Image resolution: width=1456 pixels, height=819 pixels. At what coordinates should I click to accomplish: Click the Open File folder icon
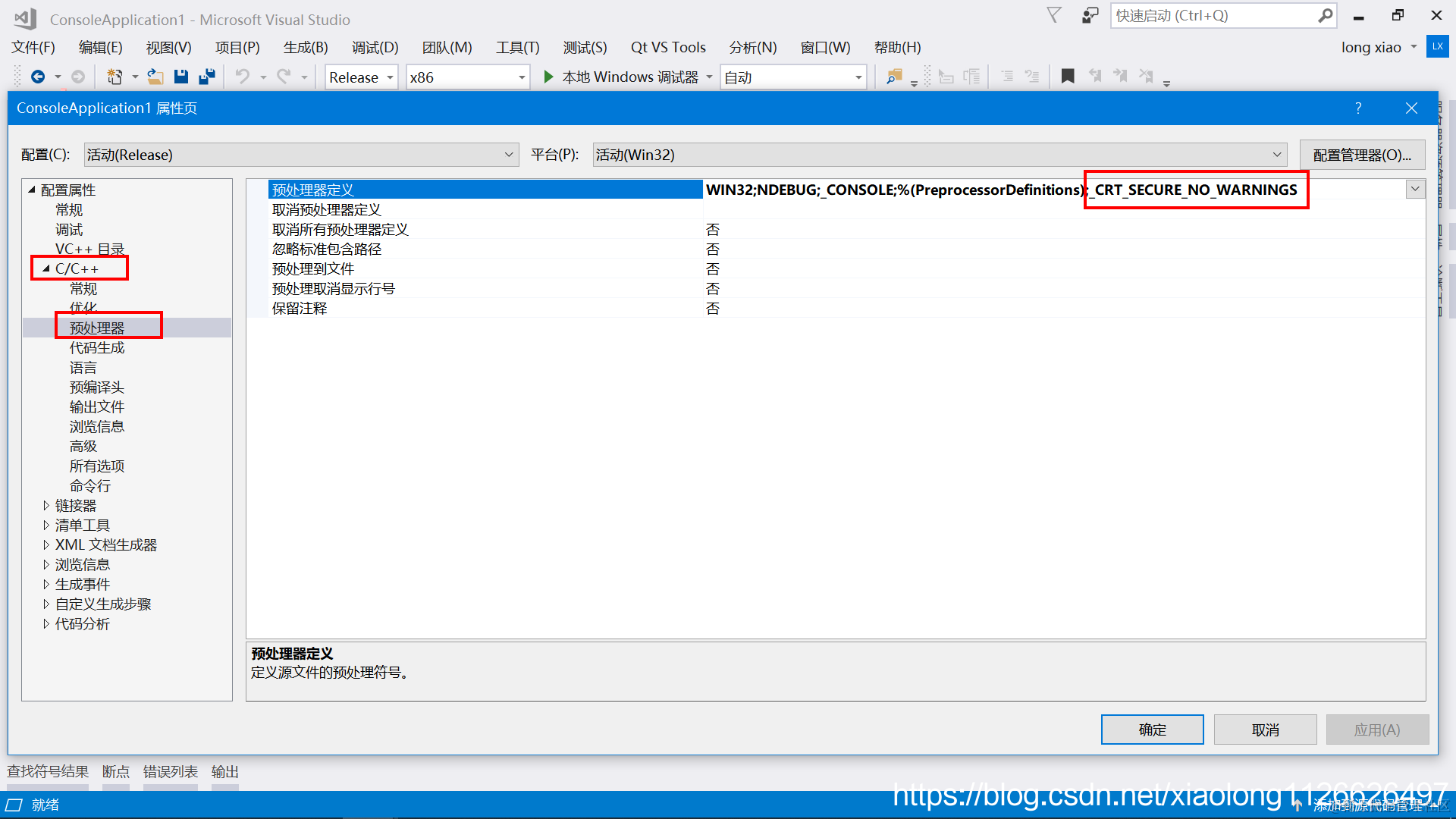pyautogui.click(x=155, y=77)
